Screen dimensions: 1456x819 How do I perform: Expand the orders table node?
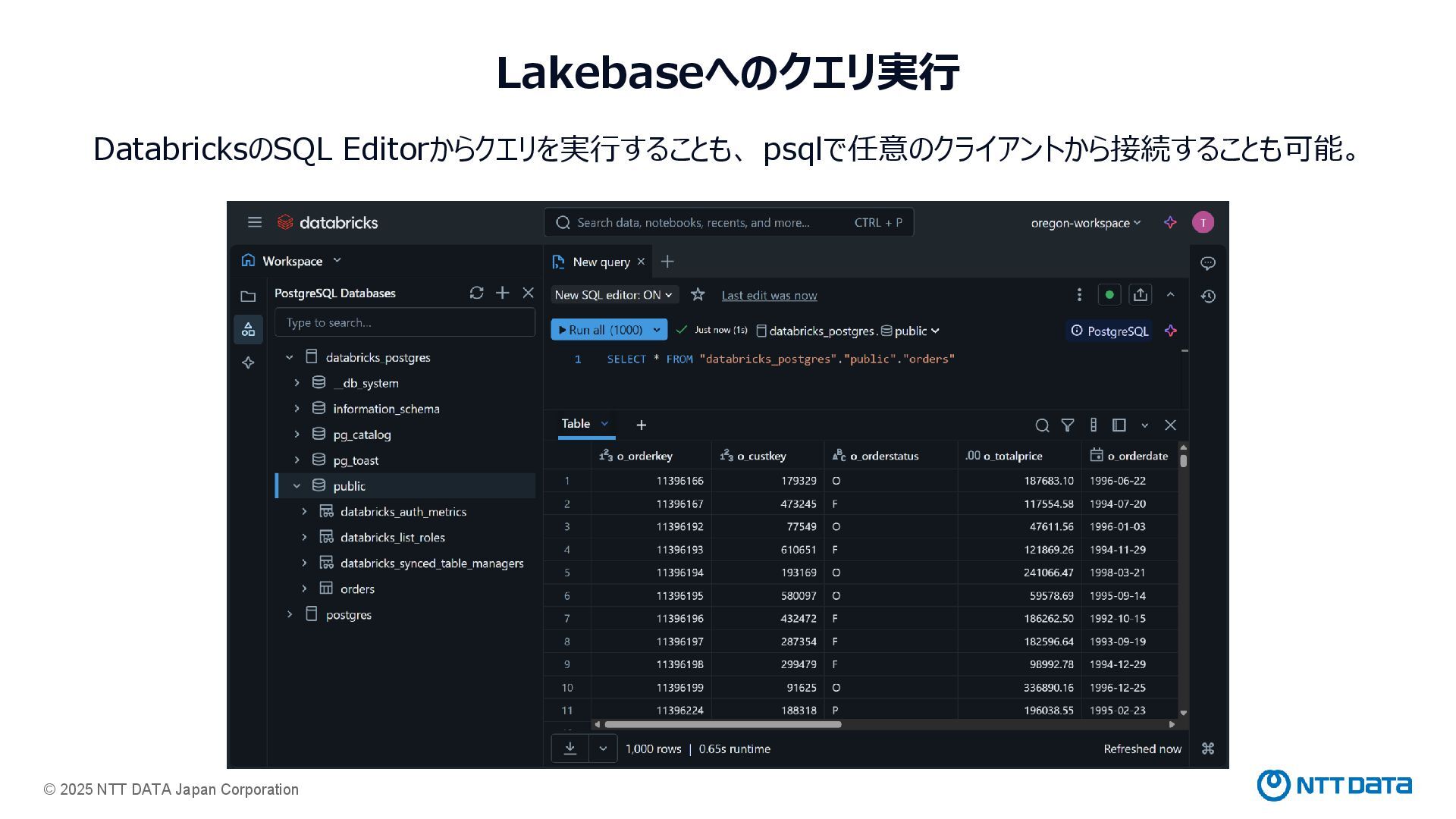[x=304, y=588]
